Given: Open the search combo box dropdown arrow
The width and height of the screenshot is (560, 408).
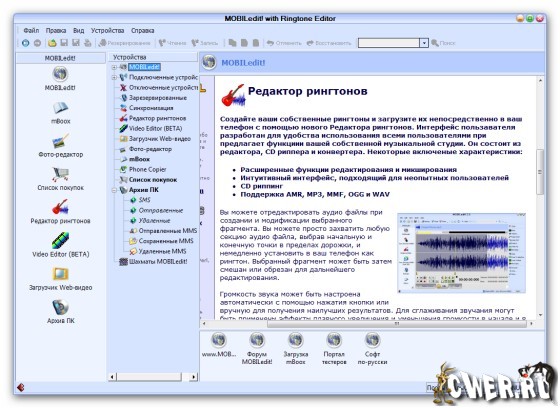Looking at the screenshot, I should (424, 43).
